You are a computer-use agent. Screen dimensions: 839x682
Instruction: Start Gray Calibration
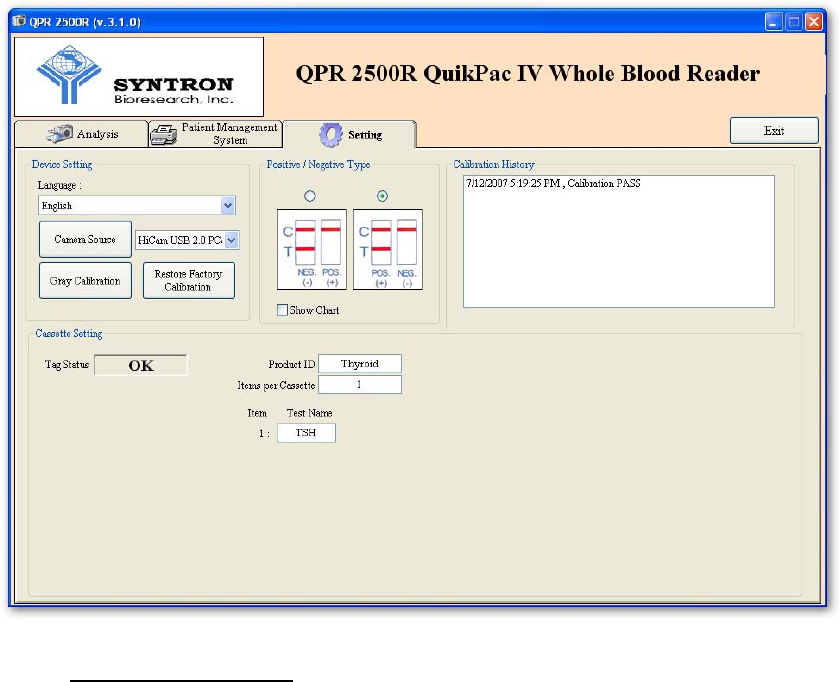[85, 280]
